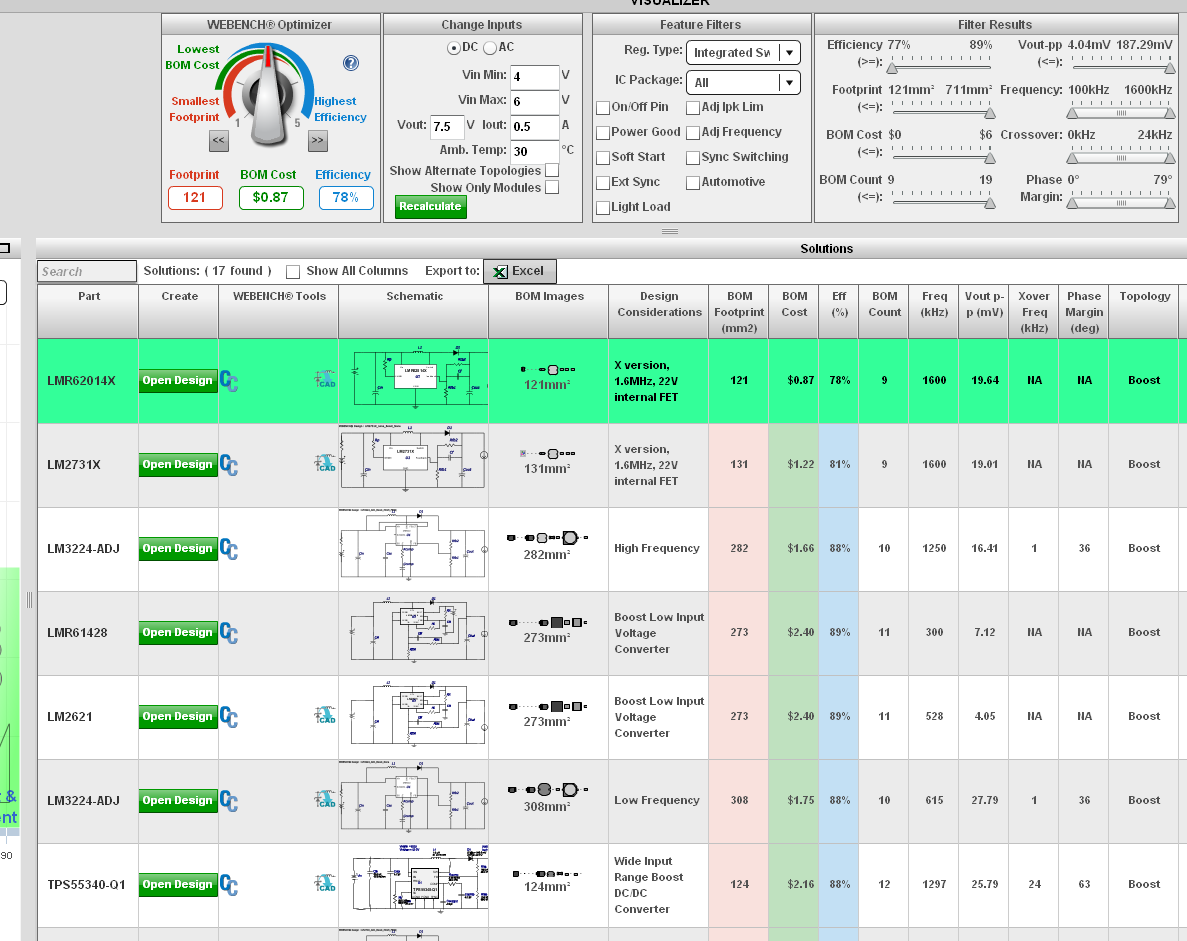This screenshot has height=941, width=1187.
Task: Check the Adj Frequency filter
Action: coord(693,132)
